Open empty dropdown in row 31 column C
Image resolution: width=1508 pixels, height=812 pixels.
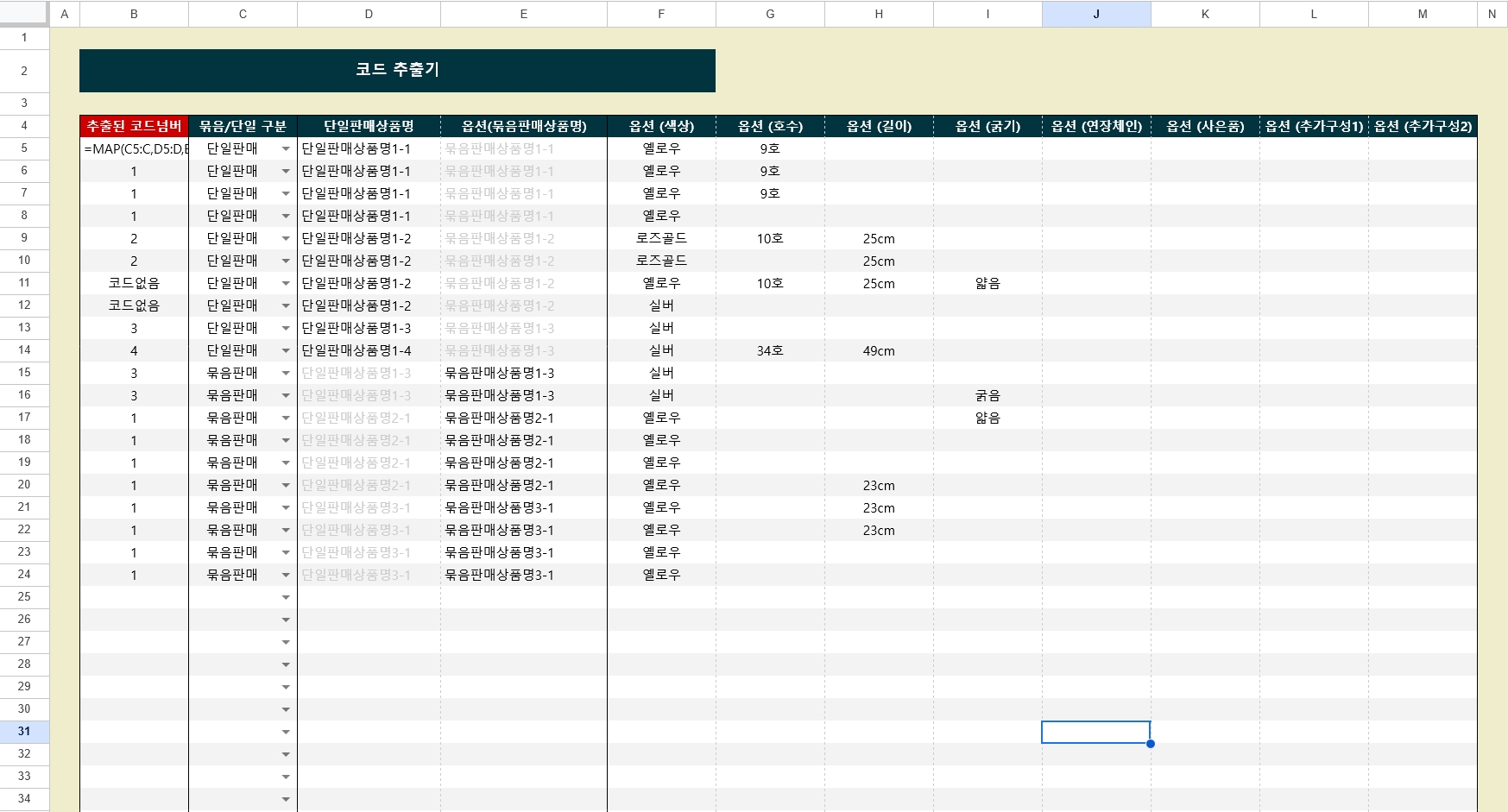[x=286, y=733]
